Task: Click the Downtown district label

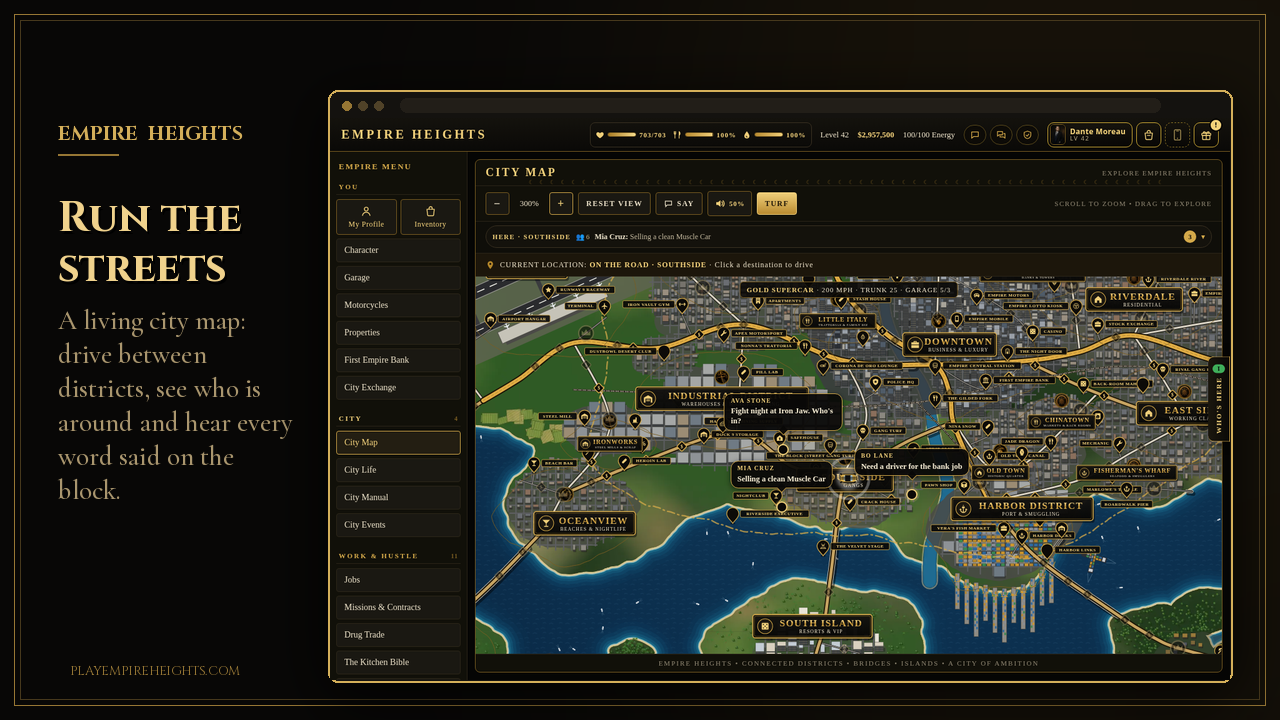Action: (x=949, y=345)
